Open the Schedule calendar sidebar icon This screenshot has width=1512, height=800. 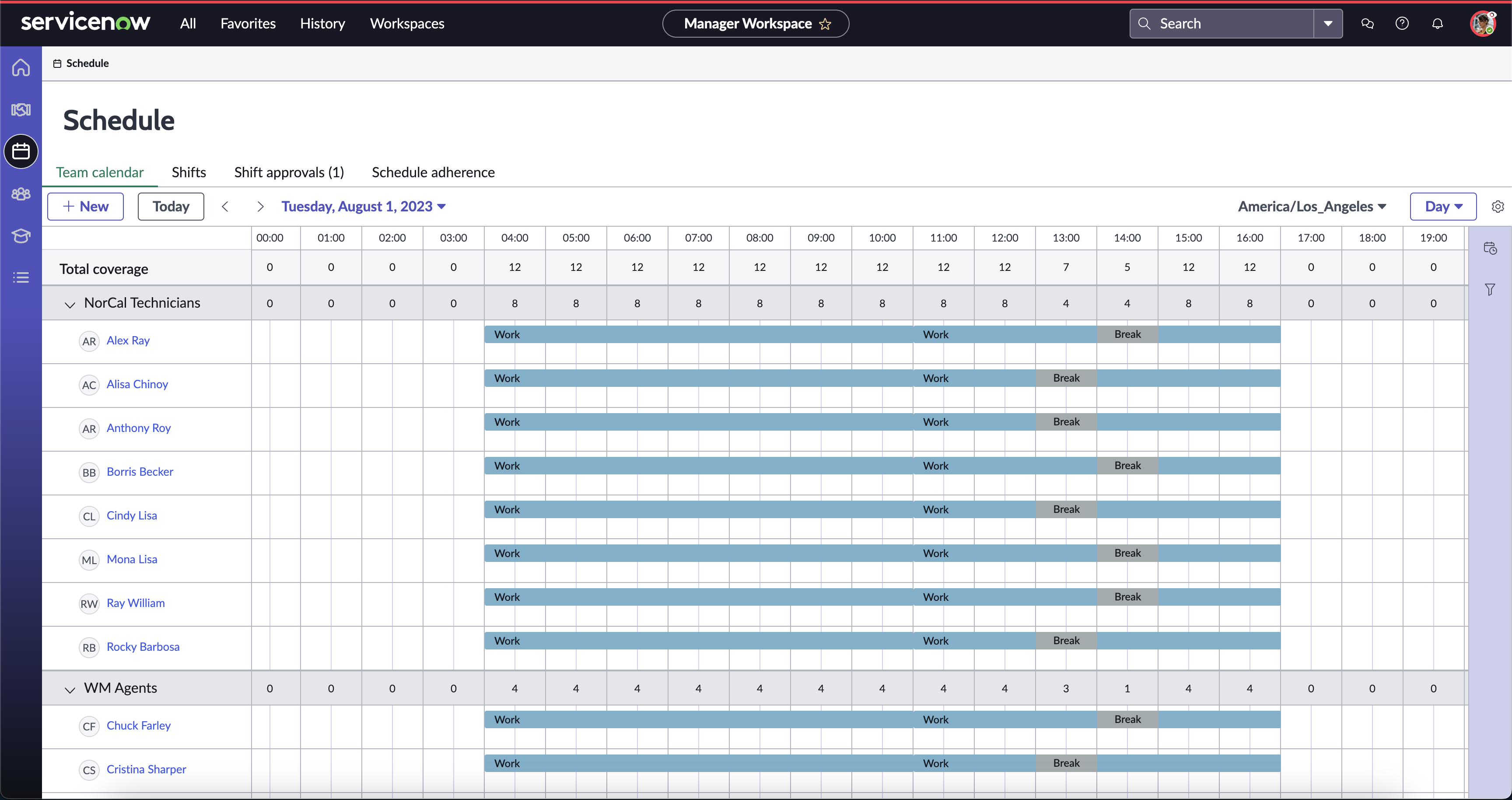21,151
